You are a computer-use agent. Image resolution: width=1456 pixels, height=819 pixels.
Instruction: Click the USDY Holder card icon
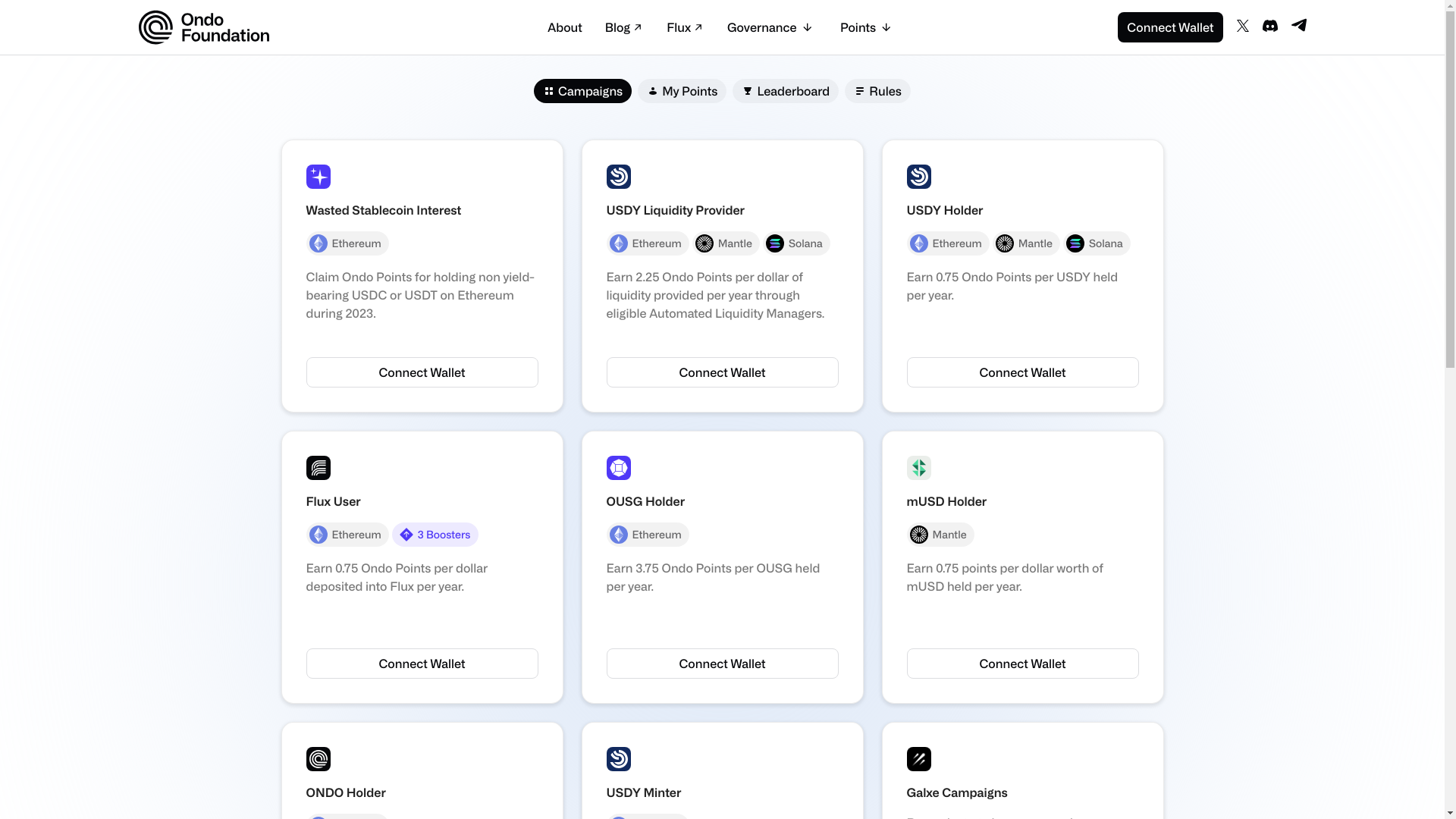pos(919,177)
